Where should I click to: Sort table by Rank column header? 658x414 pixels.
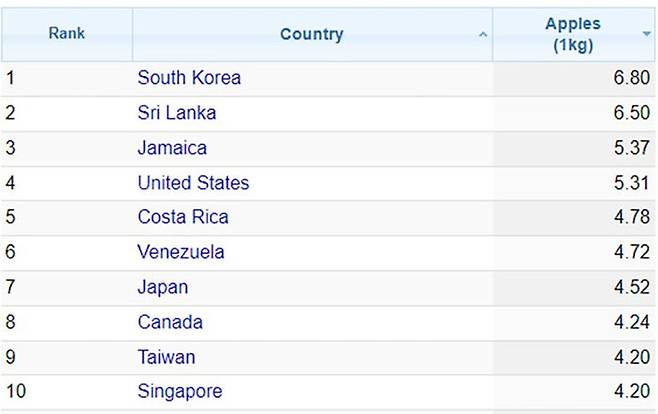tap(67, 34)
